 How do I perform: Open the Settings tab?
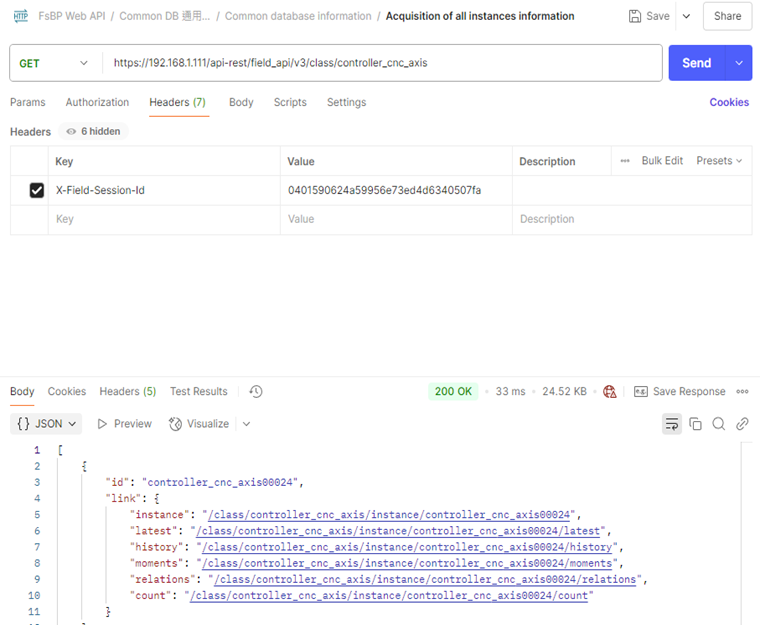(x=347, y=102)
